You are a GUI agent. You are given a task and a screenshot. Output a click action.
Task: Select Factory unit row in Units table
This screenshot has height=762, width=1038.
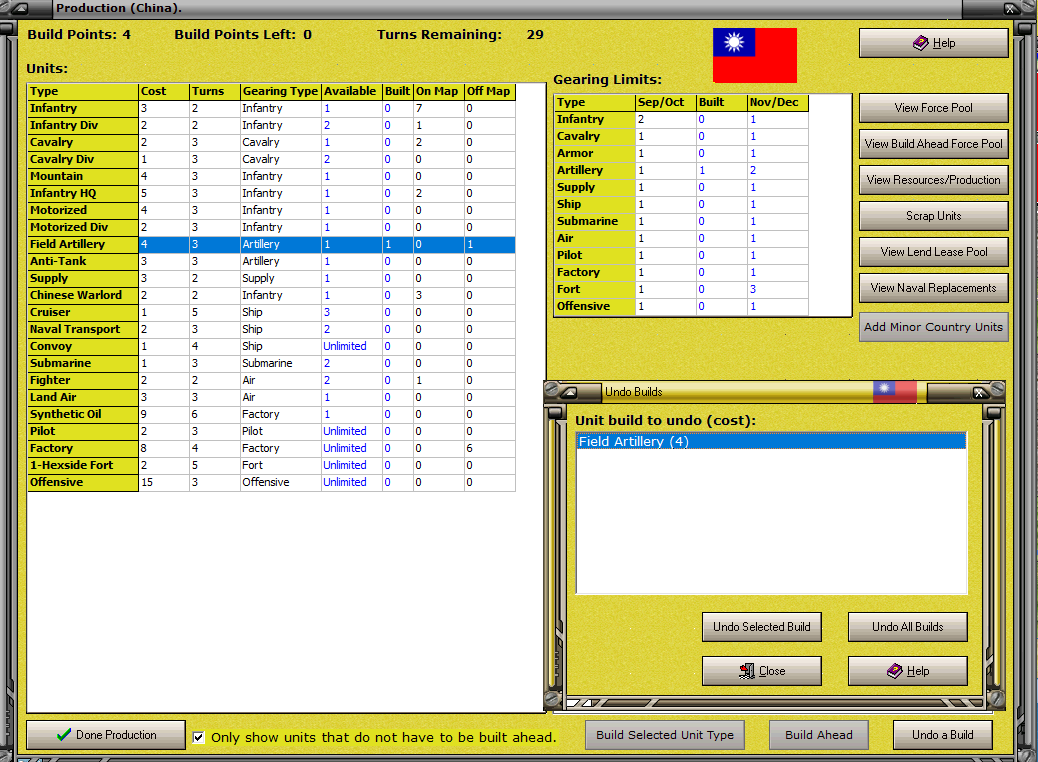point(271,448)
